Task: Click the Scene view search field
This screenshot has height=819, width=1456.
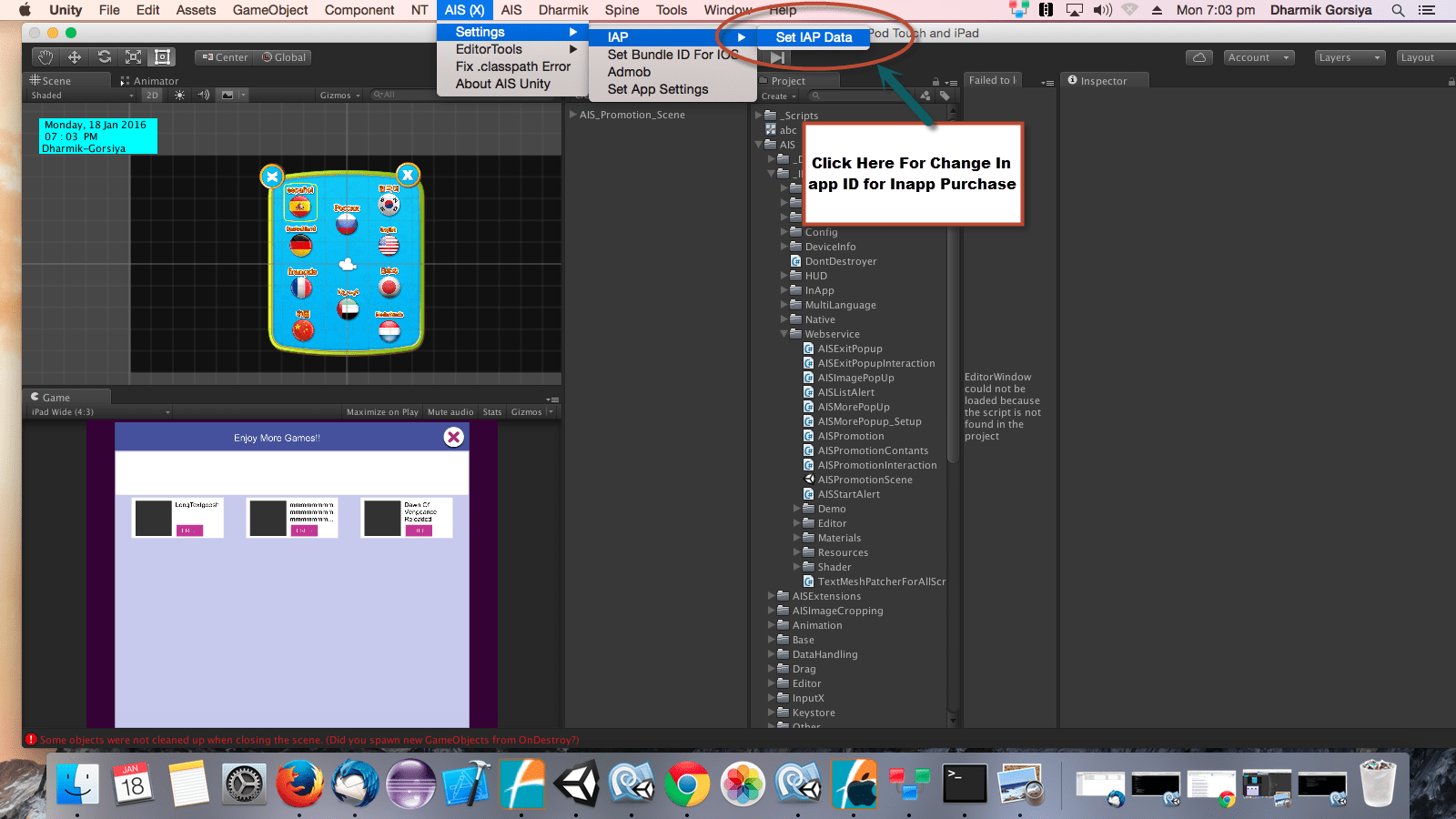Action: pyautogui.click(x=405, y=95)
